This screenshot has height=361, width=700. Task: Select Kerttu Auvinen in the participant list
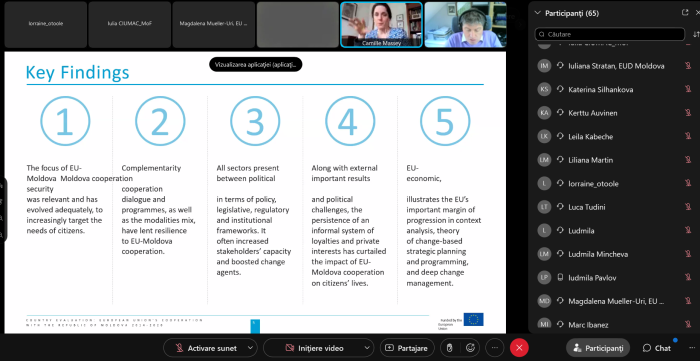point(614,113)
